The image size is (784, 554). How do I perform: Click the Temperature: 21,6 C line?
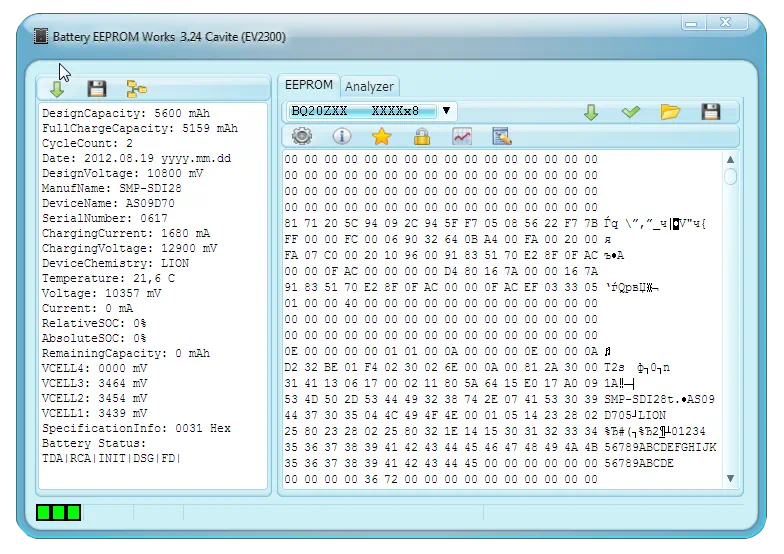click(x=108, y=278)
